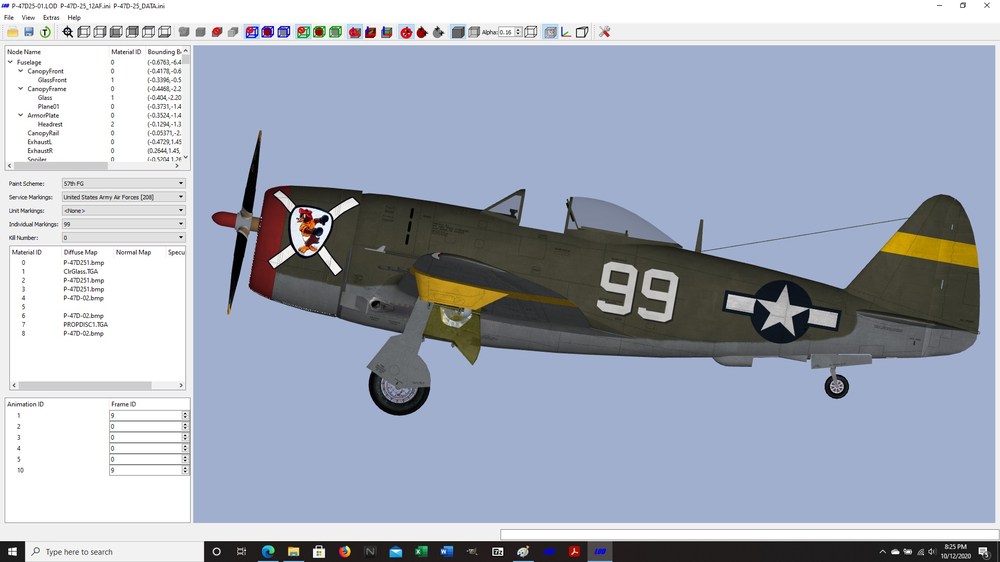Open the Service Markings dropdown

click(x=123, y=197)
